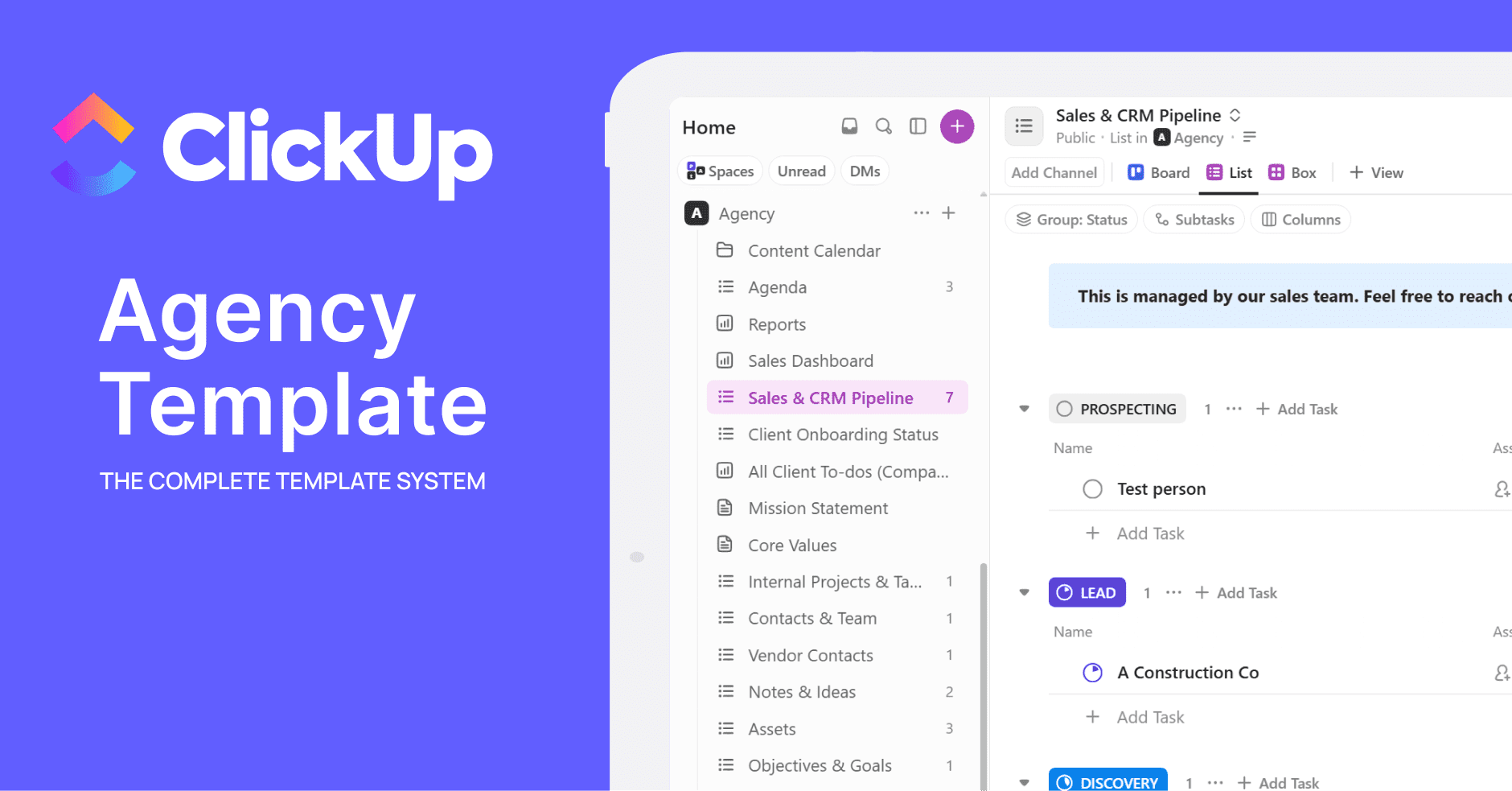Click the plus icon beside Agency space
The height and width of the screenshot is (791, 1512).
click(x=949, y=213)
